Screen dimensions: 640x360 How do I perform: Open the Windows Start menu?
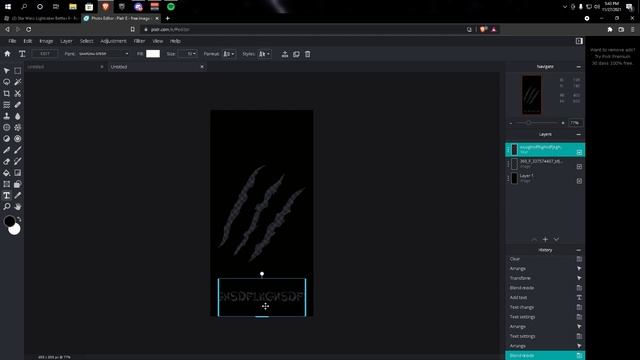coord(8,7)
